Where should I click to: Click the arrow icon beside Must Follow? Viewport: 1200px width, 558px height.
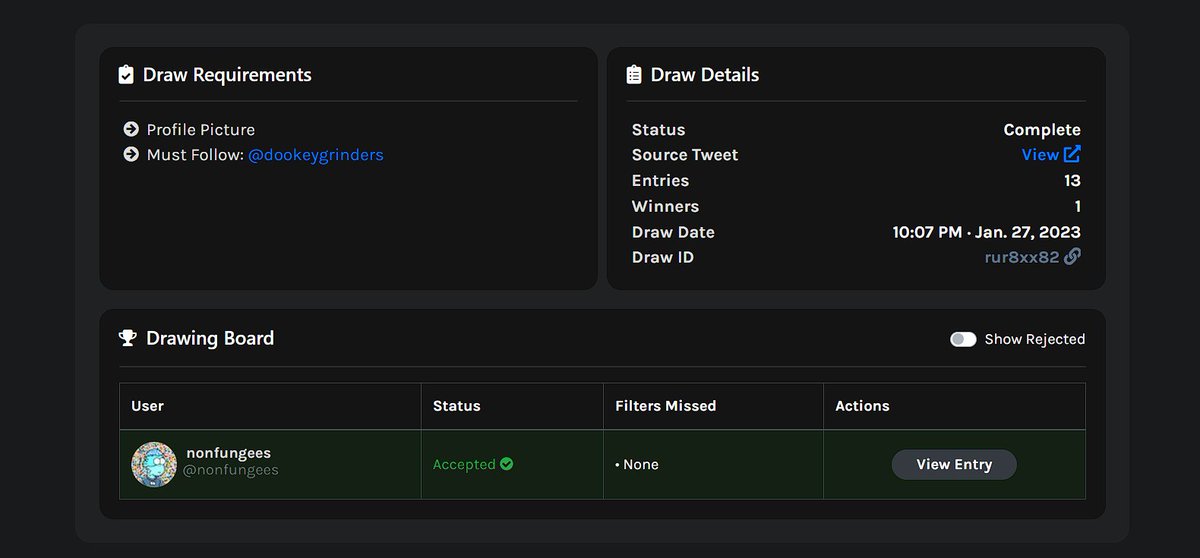pyautogui.click(x=131, y=155)
